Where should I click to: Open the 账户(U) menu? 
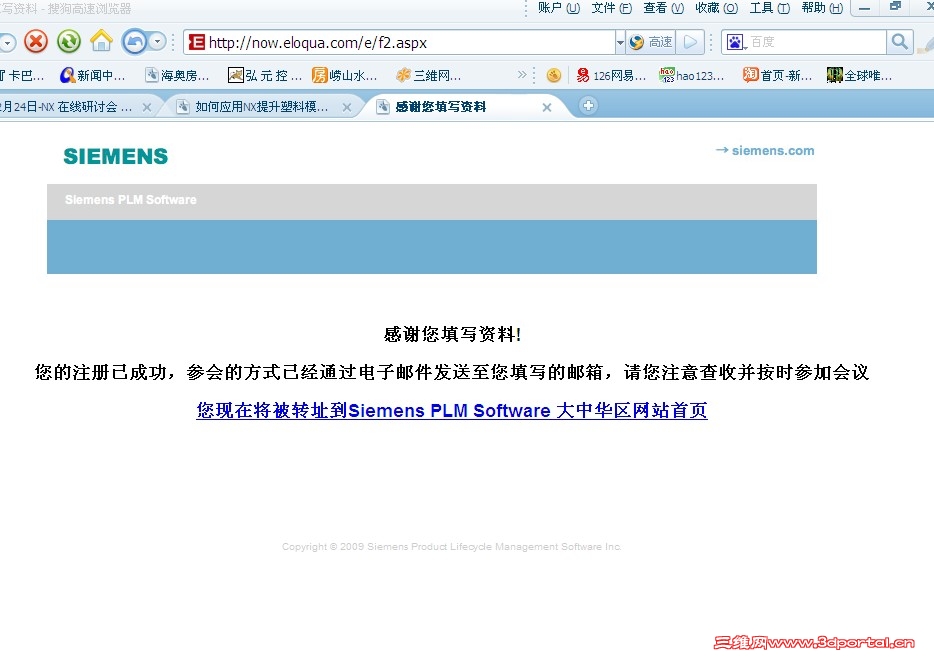point(558,8)
